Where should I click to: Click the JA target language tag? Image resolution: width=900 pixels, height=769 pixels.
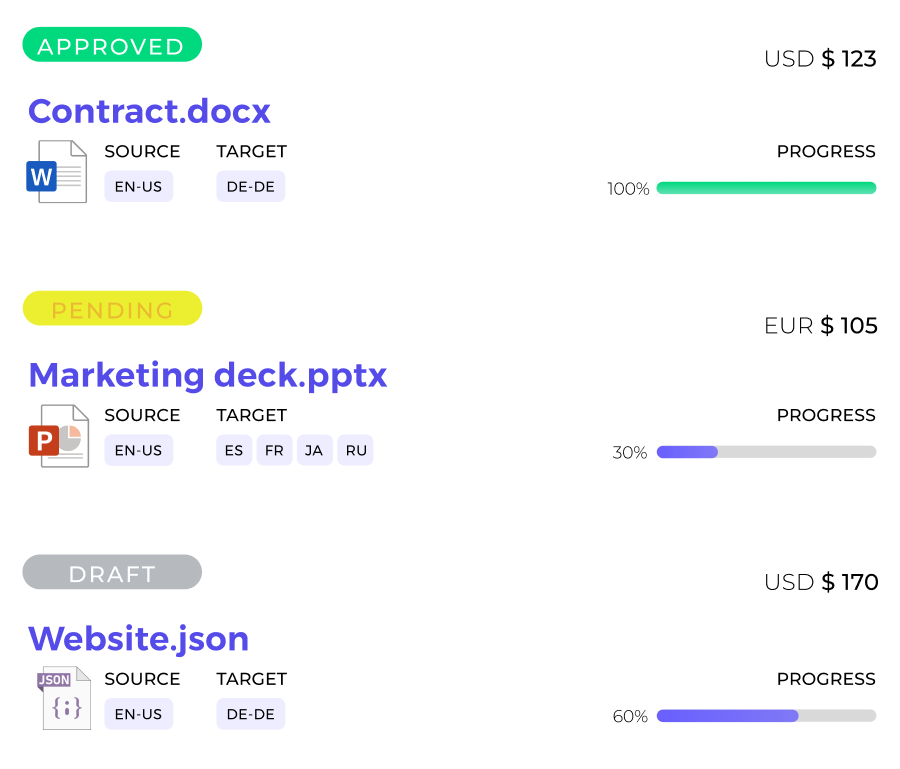314,450
